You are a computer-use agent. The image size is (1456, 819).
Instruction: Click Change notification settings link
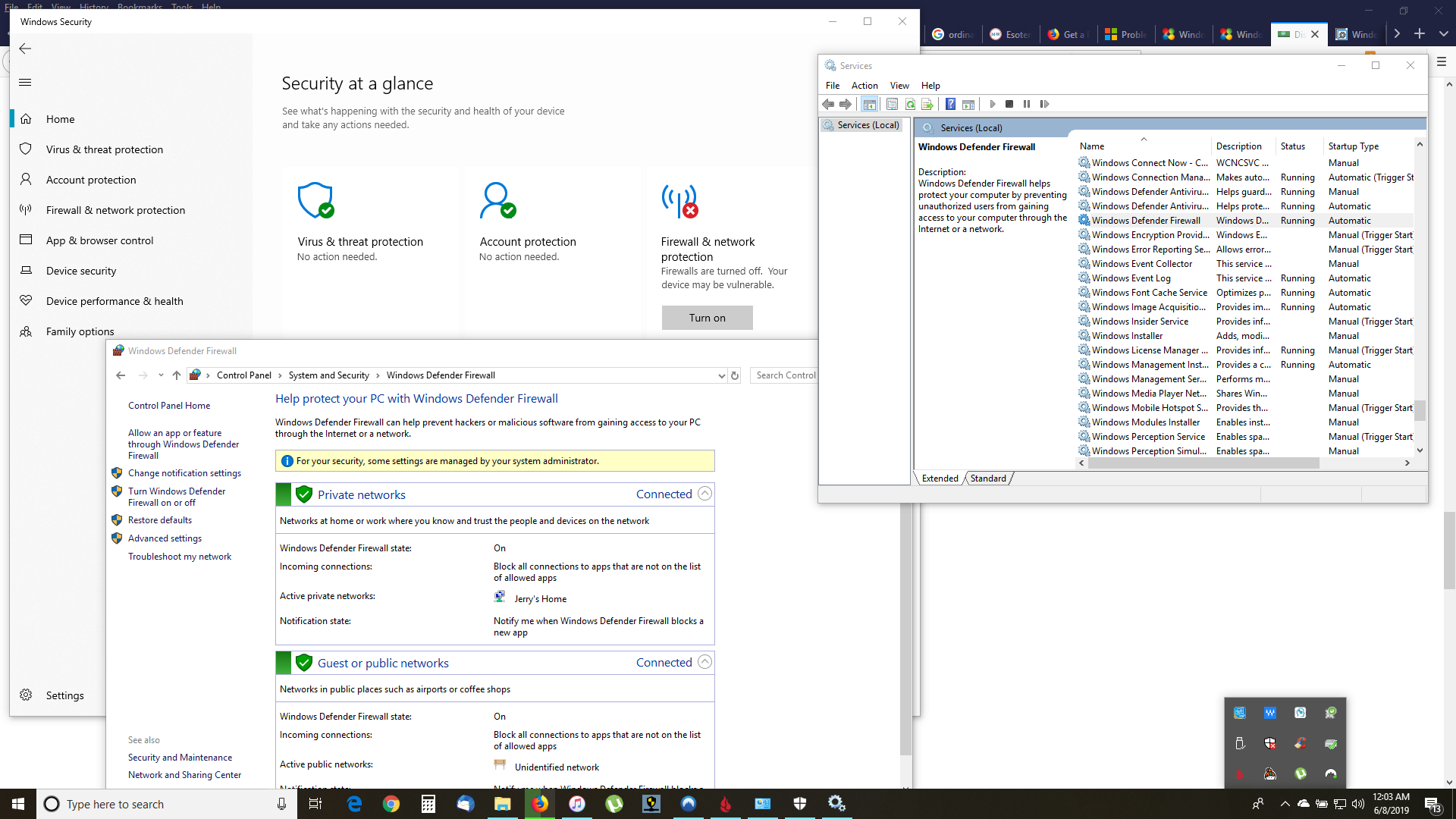pyautogui.click(x=184, y=473)
